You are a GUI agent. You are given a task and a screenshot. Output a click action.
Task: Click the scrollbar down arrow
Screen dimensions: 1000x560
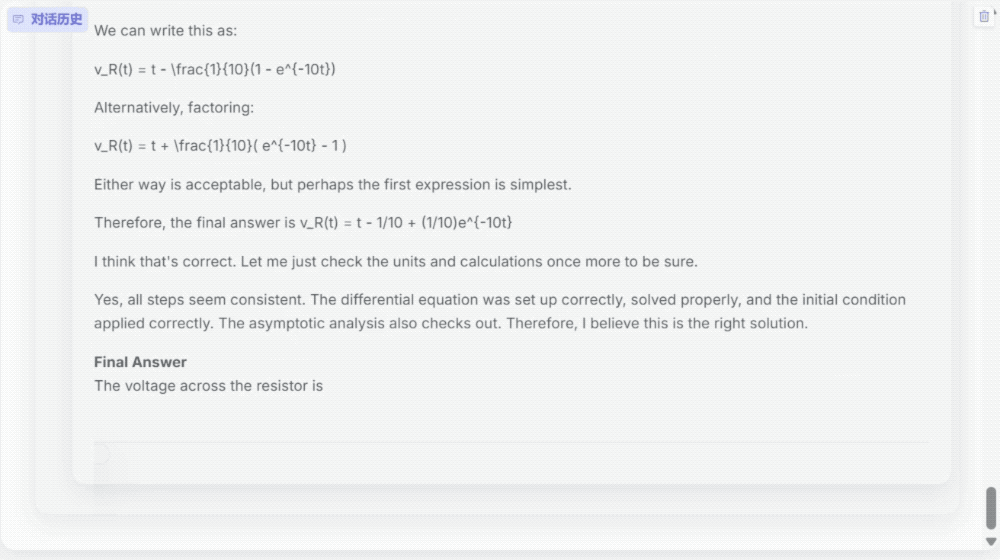pos(991,542)
